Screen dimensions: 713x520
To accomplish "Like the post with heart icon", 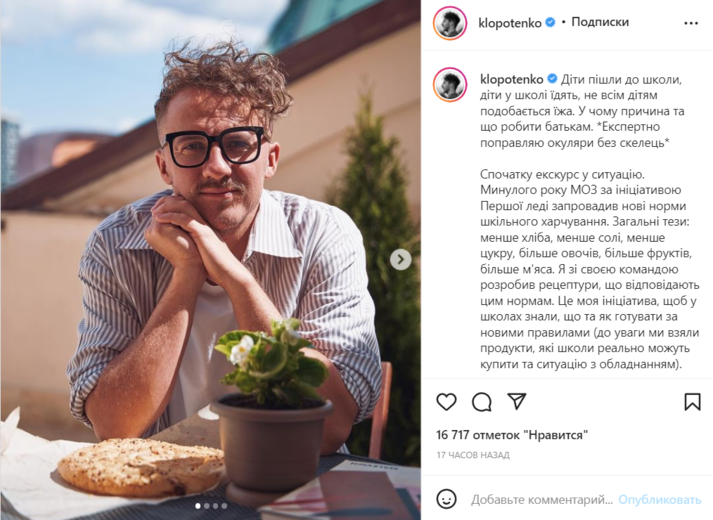I will coord(446,402).
